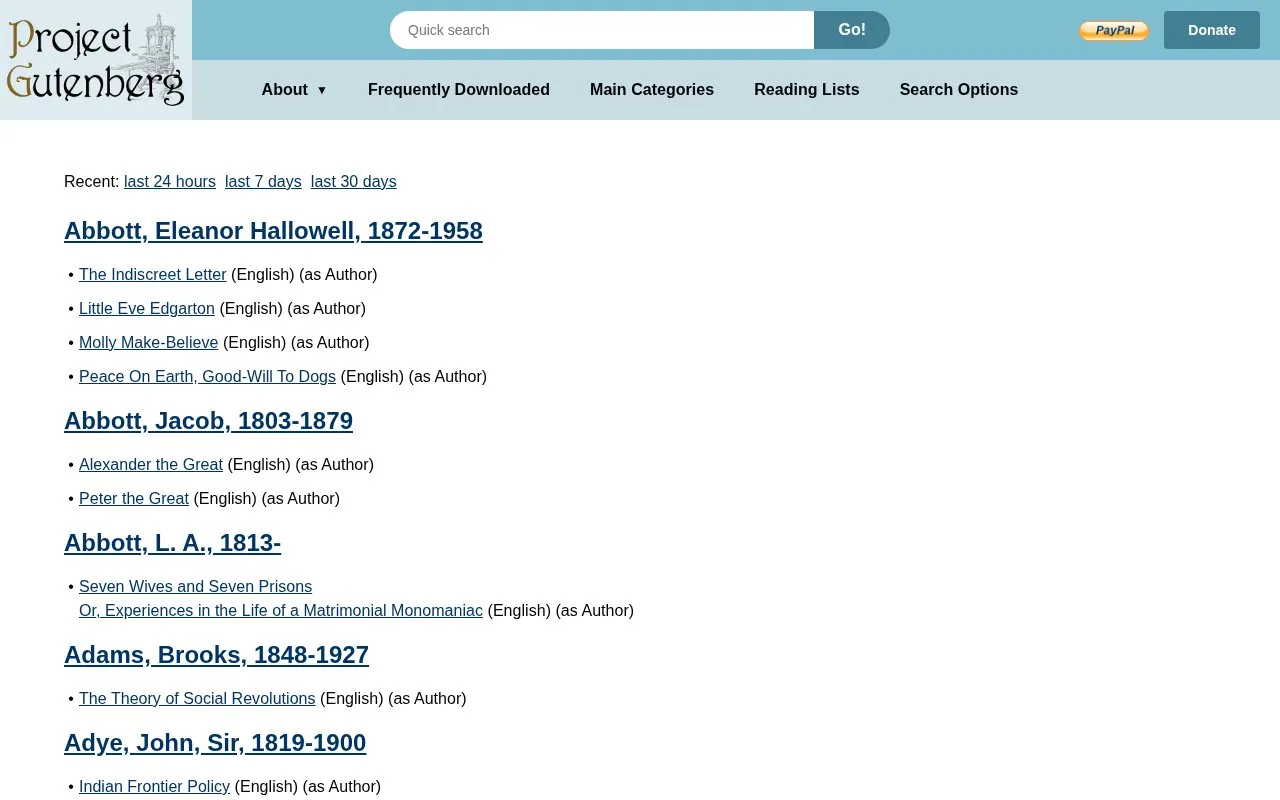Open Main Categories menu item
The image size is (1280, 800).
coord(652,90)
